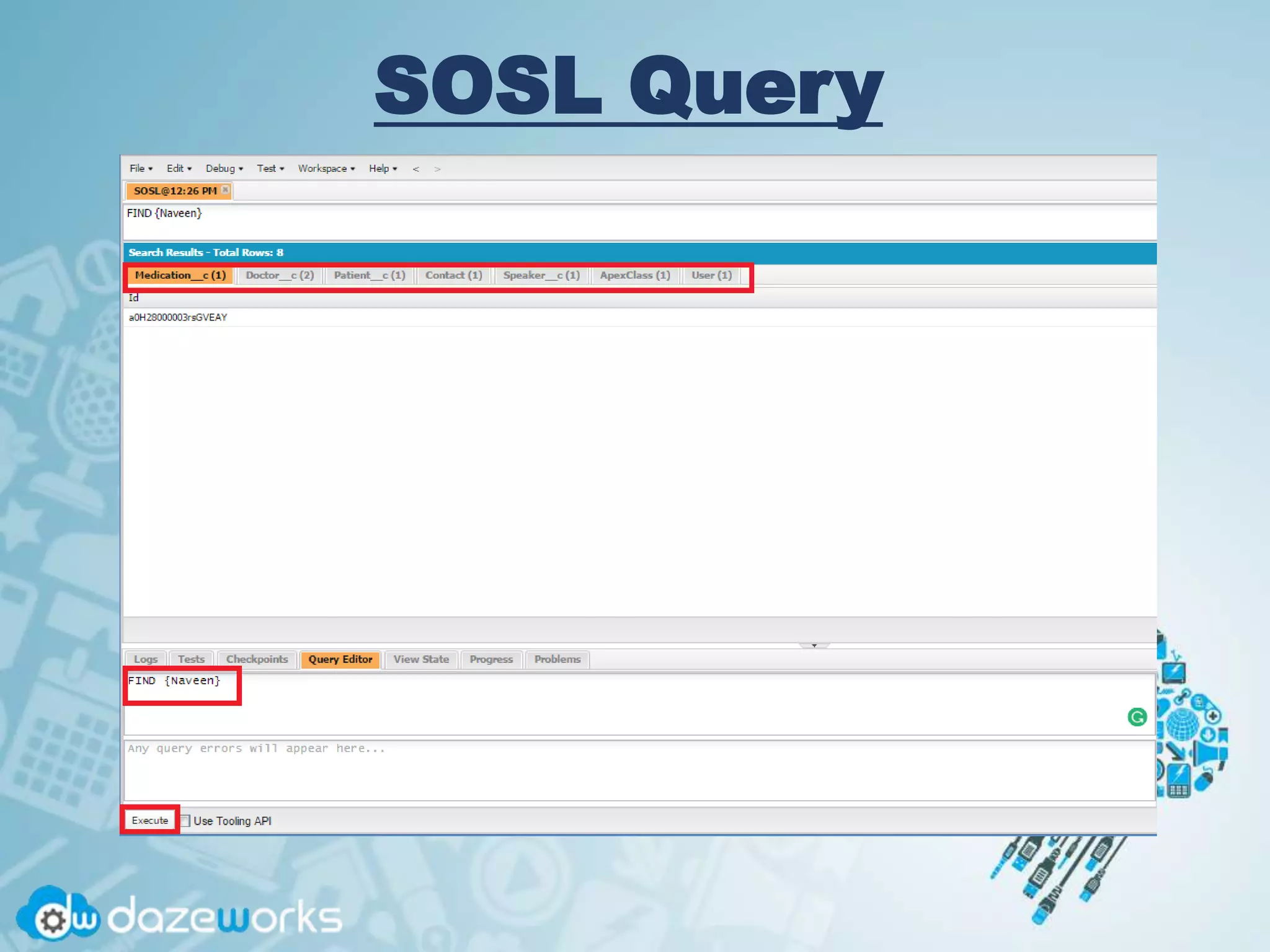The width and height of the screenshot is (1270, 952).
Task: Switch to the Doctor__c (2) results tab
Action: point(280,275)
